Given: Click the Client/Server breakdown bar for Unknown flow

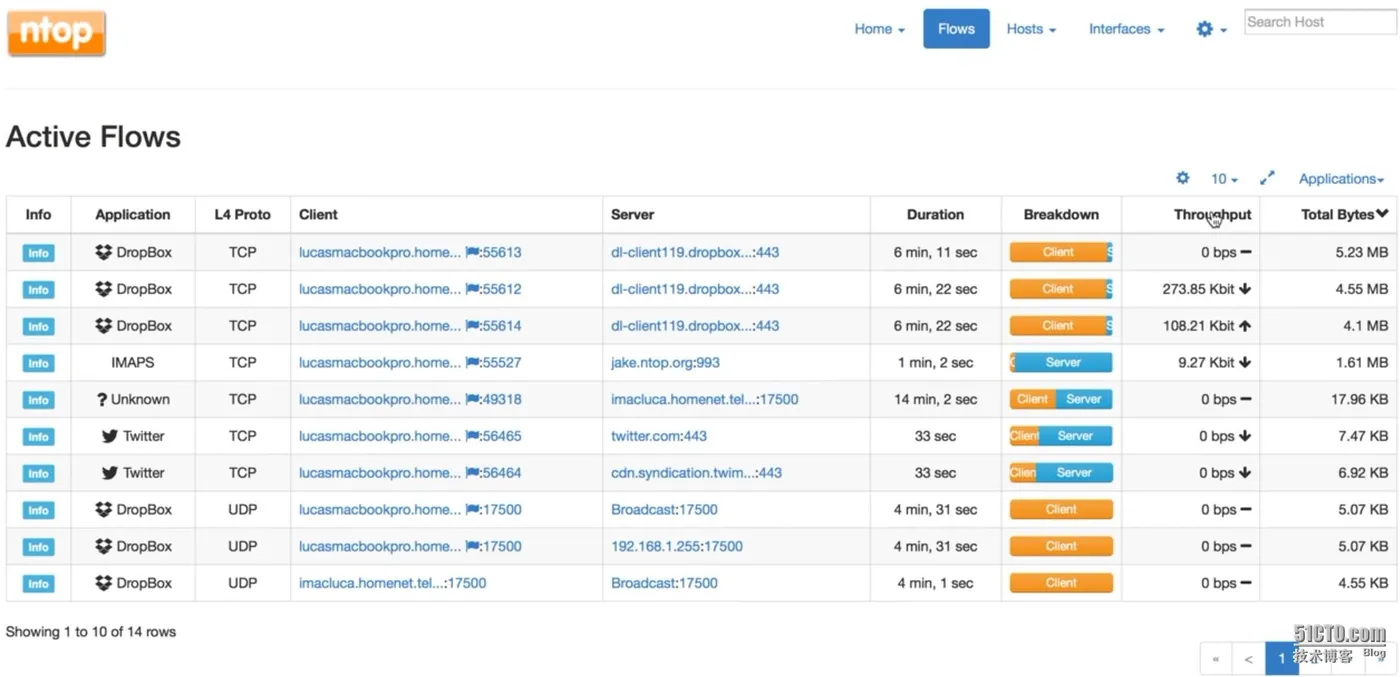Looking at the screenshot, I should (x=1061, y=399).
